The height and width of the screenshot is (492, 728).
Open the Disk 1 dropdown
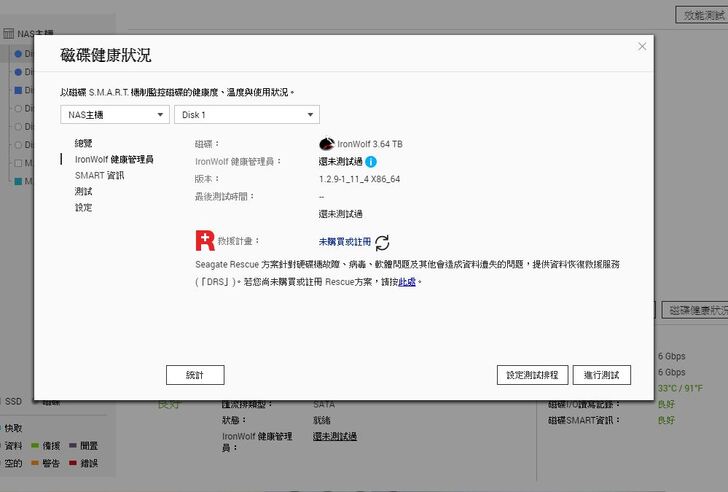[246, 115]
